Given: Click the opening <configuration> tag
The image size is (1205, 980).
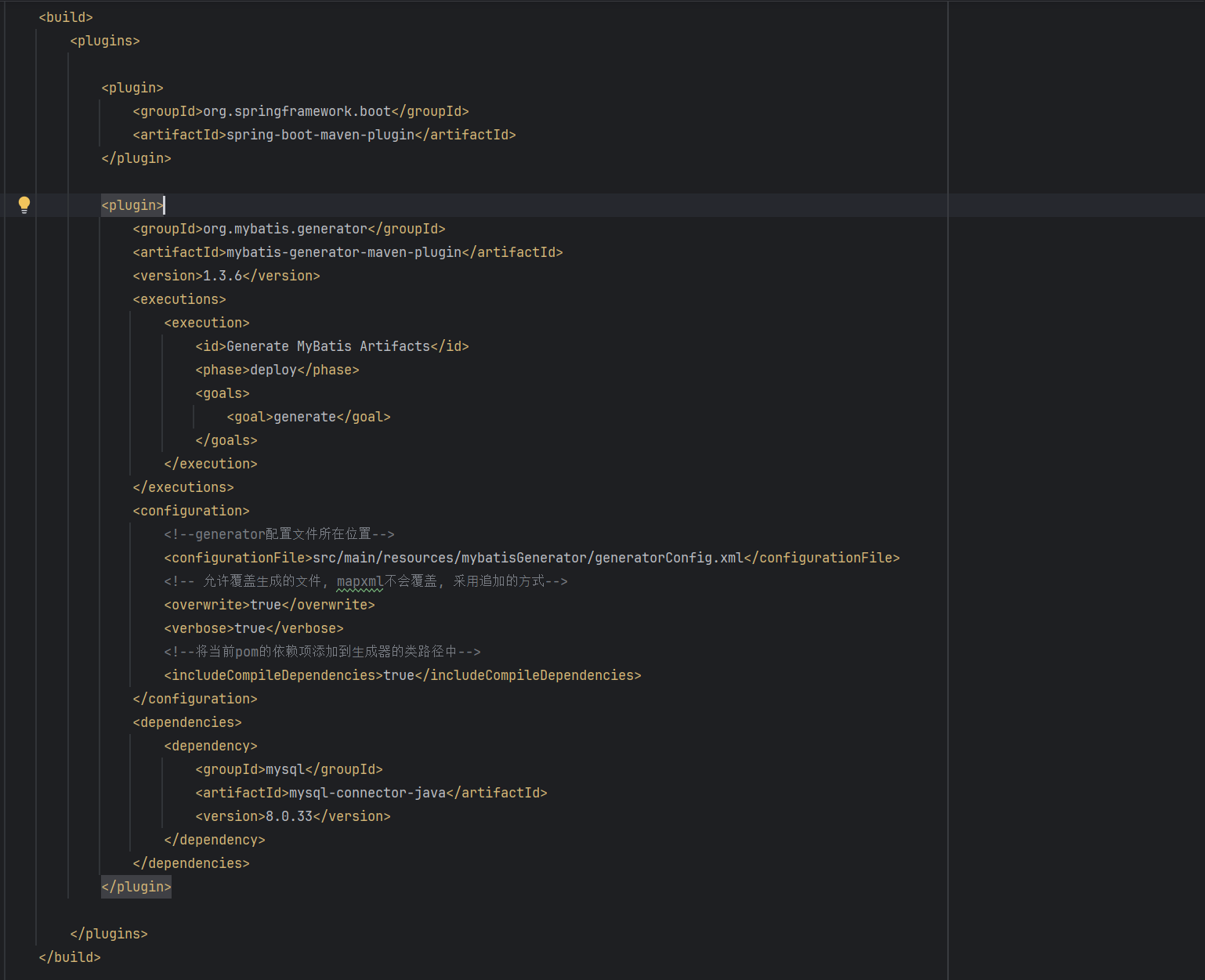Looking at the screenshot, I should pyautogui.click(x=191, y=511).
